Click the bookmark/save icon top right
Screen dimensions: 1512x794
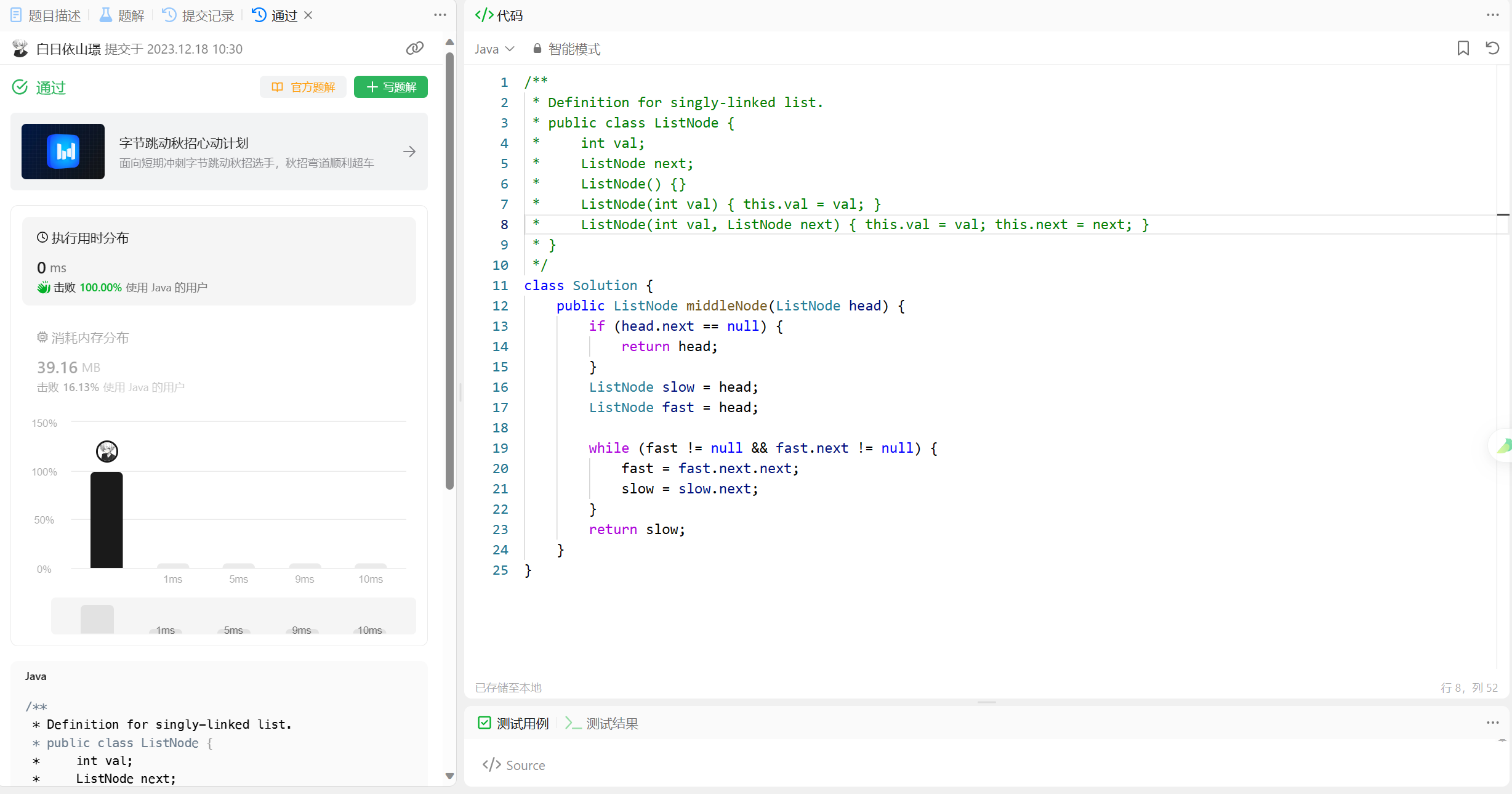1463,48
